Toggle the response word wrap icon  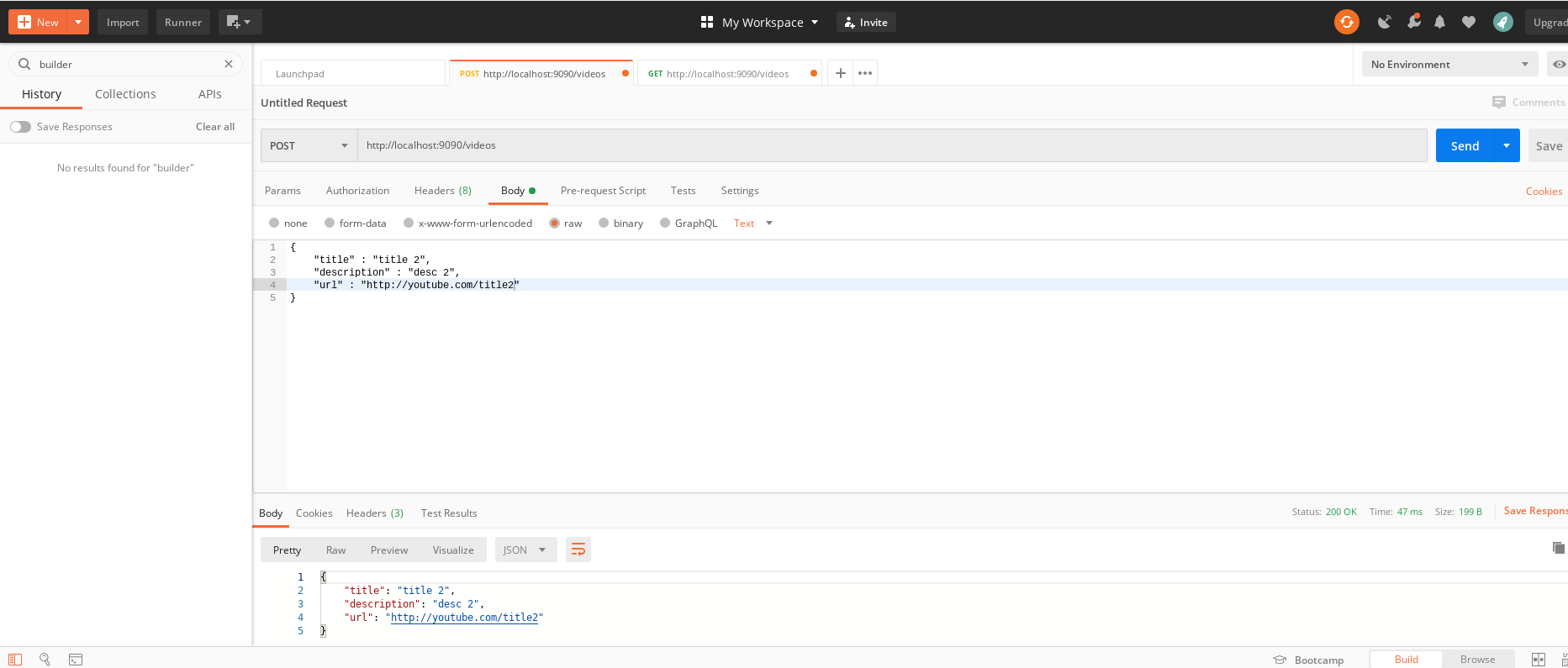[x=578, y=550]
